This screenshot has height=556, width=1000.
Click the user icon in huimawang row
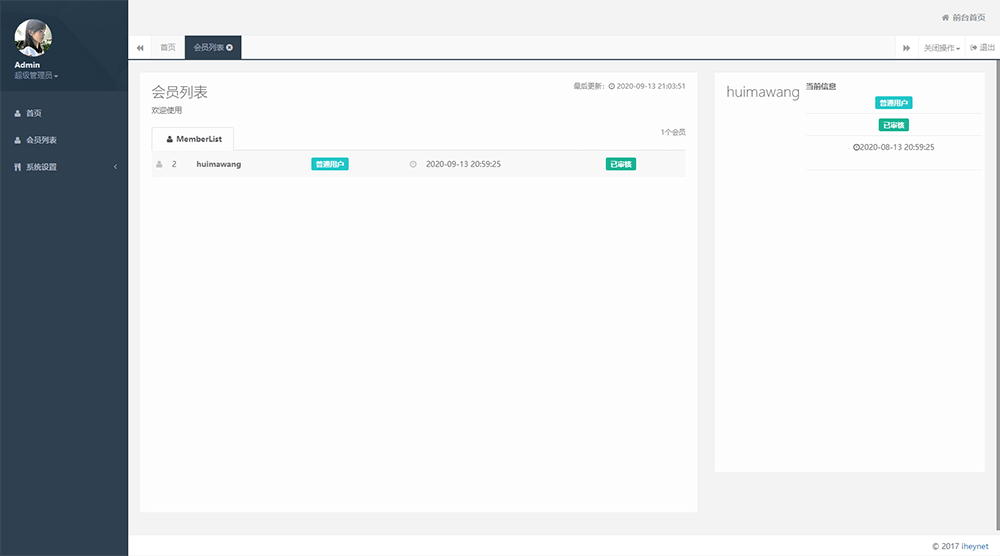point(159,164)
